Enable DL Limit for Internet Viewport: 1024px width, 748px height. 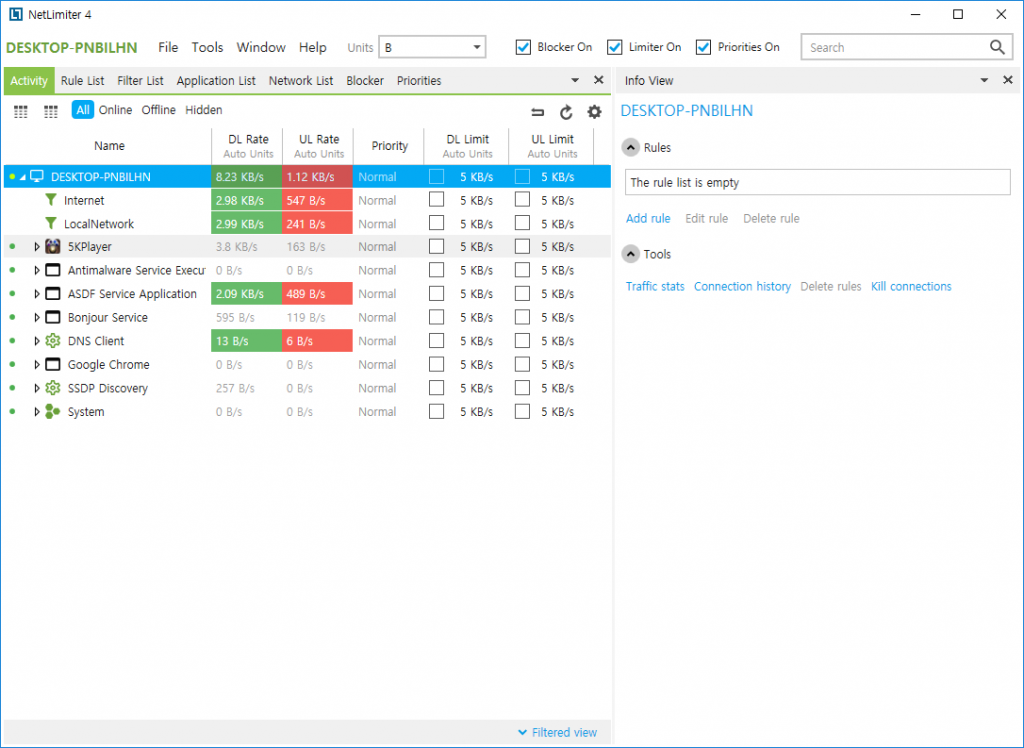click(x=436, y=200)
